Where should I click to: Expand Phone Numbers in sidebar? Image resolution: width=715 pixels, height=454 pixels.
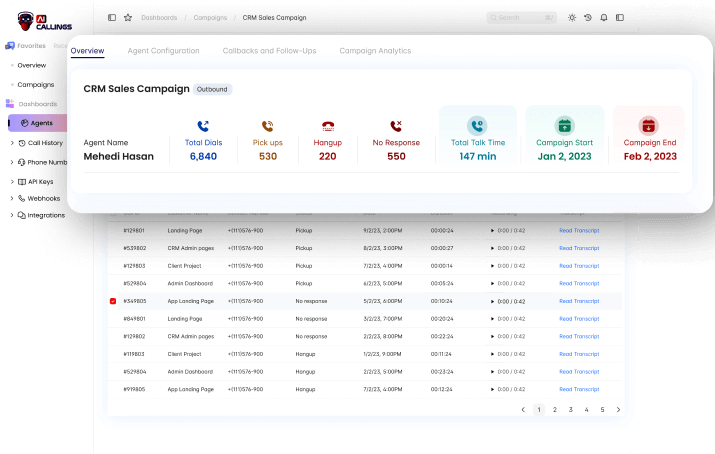click(12, 162)
